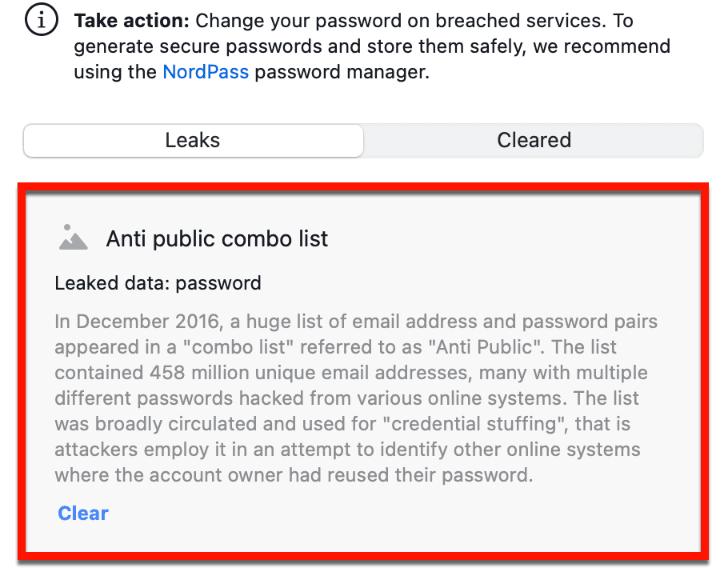This screenshot has height=568, width=728.
Task: Click the 'Leaked data: password' line
Action: [158, 283]
